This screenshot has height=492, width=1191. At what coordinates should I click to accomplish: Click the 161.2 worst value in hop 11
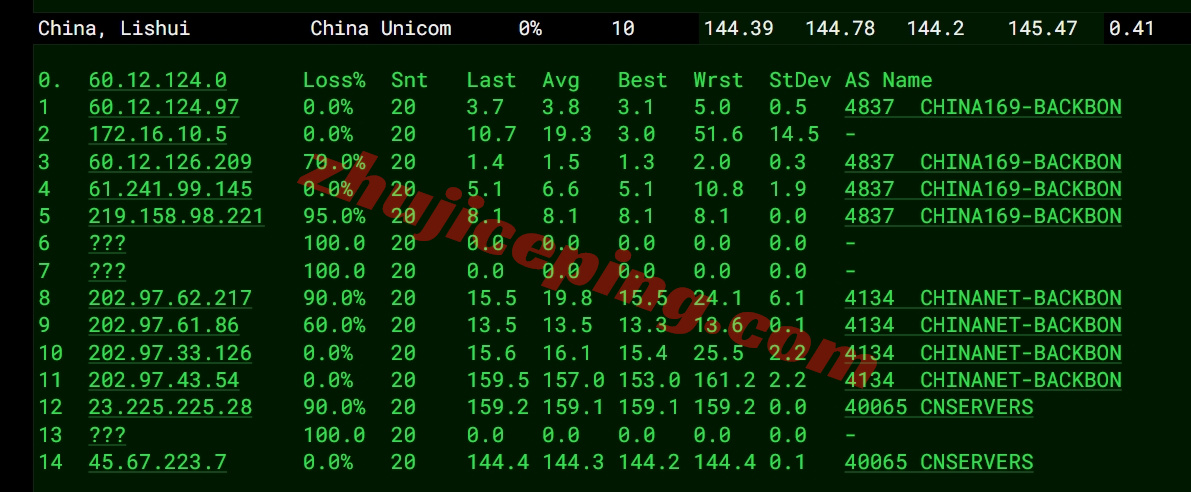[724, 380]
